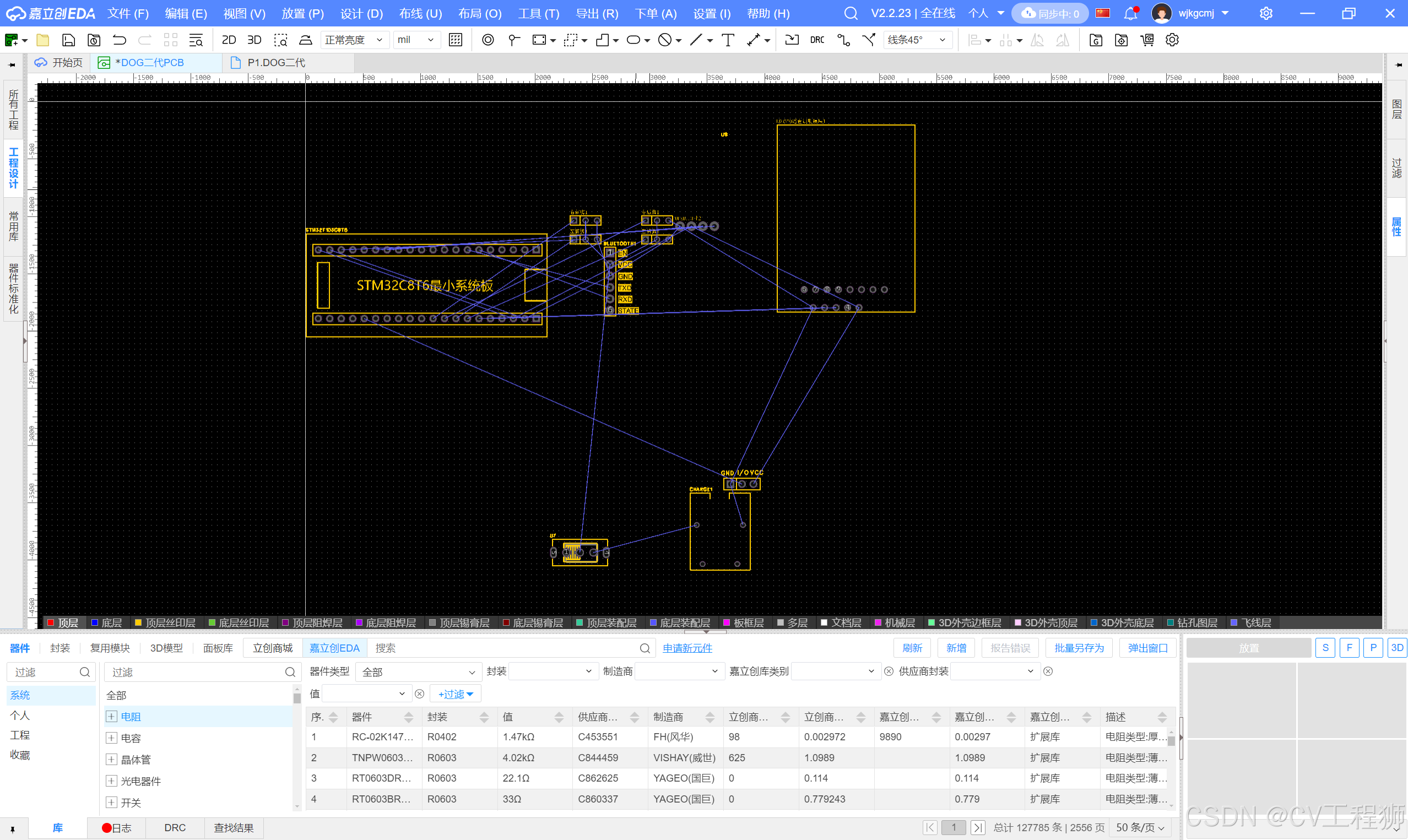
Task: Open the 线条45° routing angle dropdown
Action: 917,40
